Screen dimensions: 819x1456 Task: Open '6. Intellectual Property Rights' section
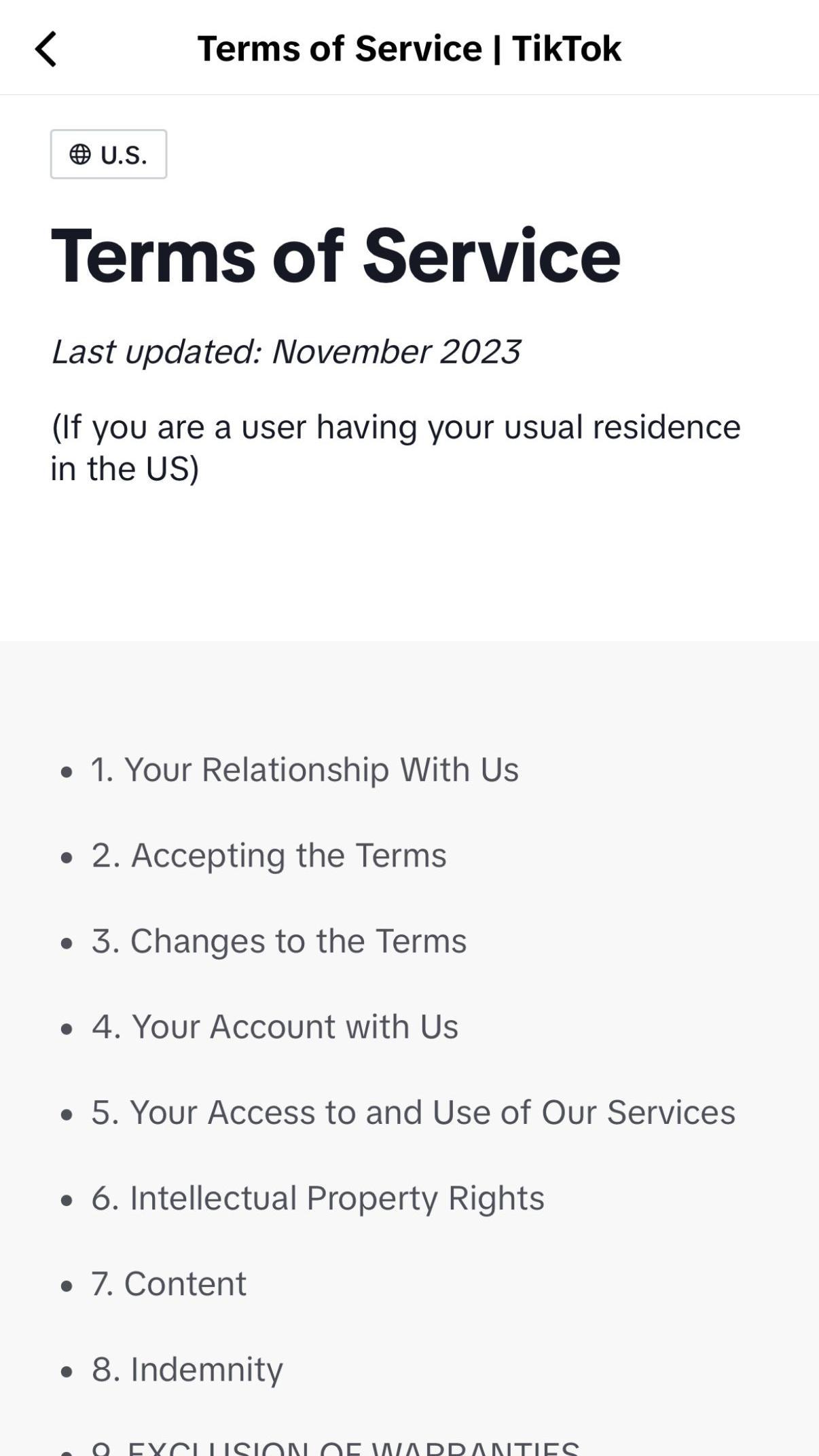[318, 1198]
